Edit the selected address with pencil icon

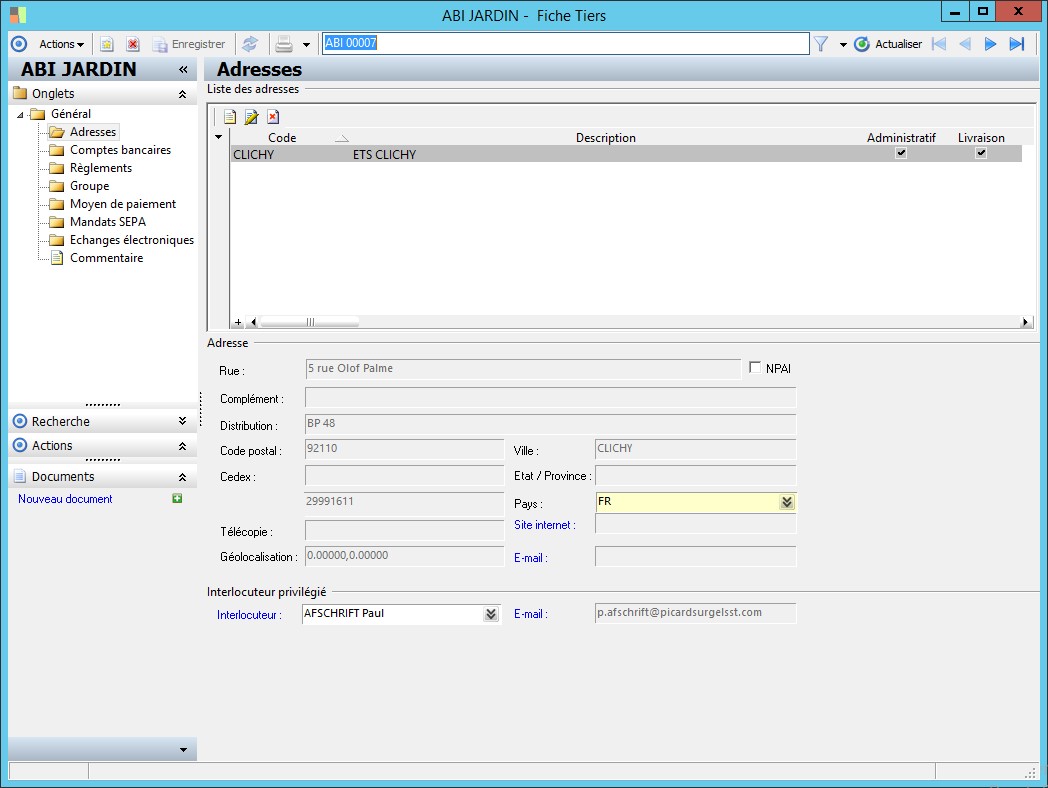coord(251,117)
